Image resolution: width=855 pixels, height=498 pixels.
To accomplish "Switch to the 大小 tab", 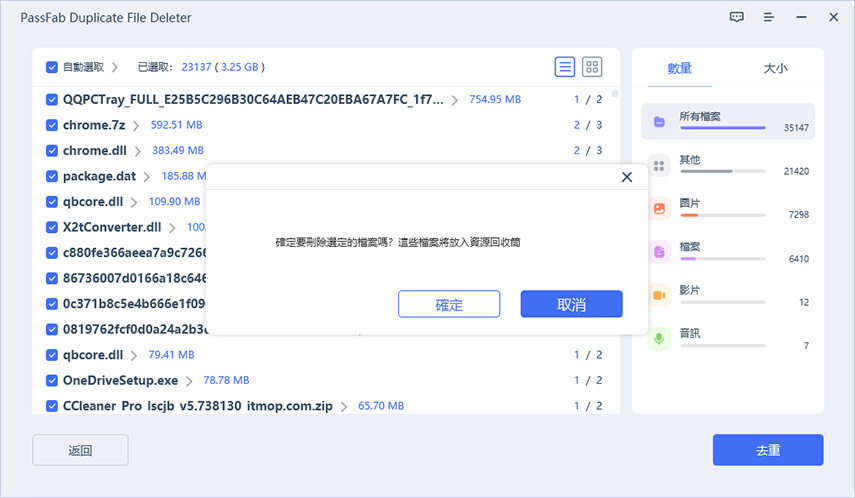I will pyautogui.click(x=775, y=68).
